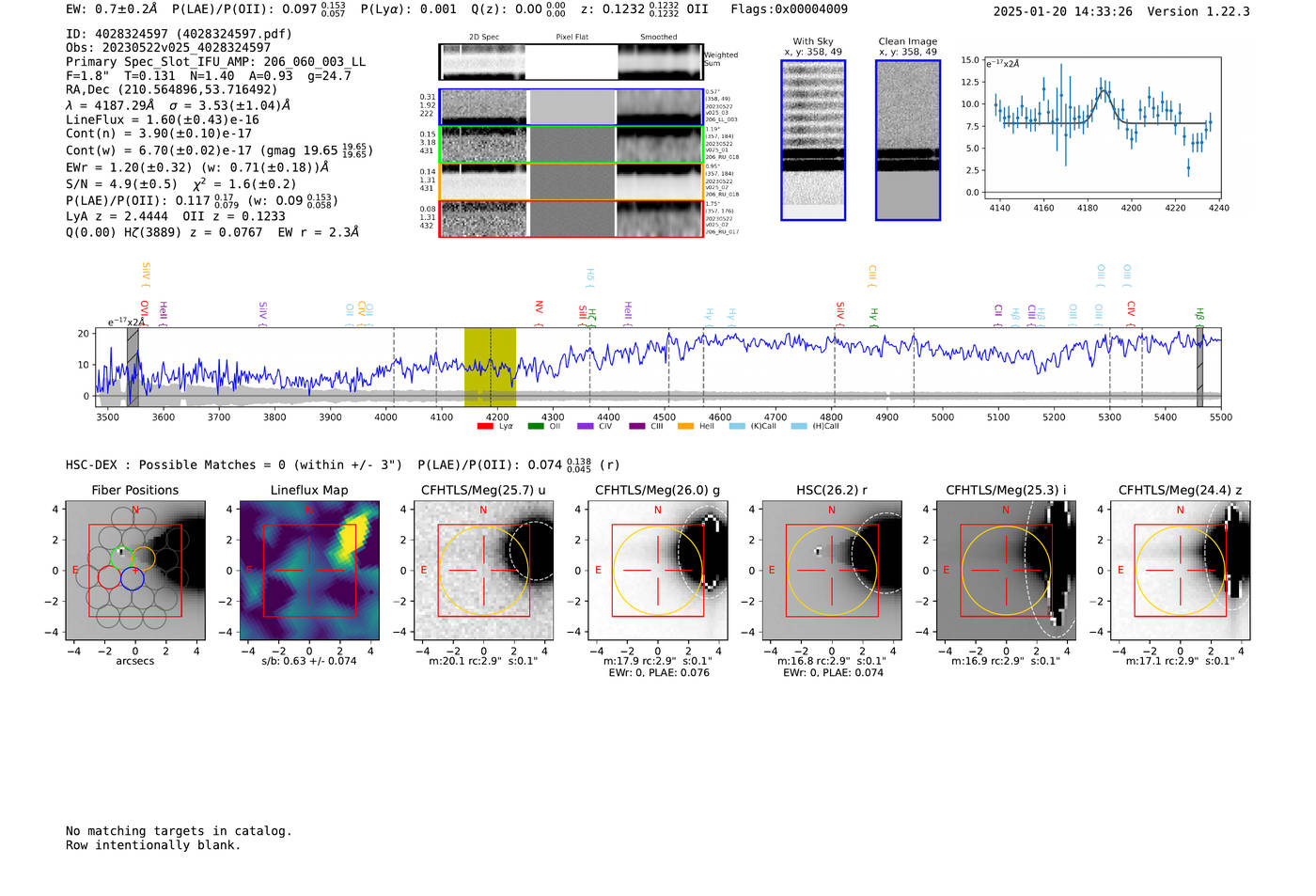The image size is (1316, 896).
Task: Click the Flags:0x00004009 header text
Action: pyautogui.click(x=789, y=9)
